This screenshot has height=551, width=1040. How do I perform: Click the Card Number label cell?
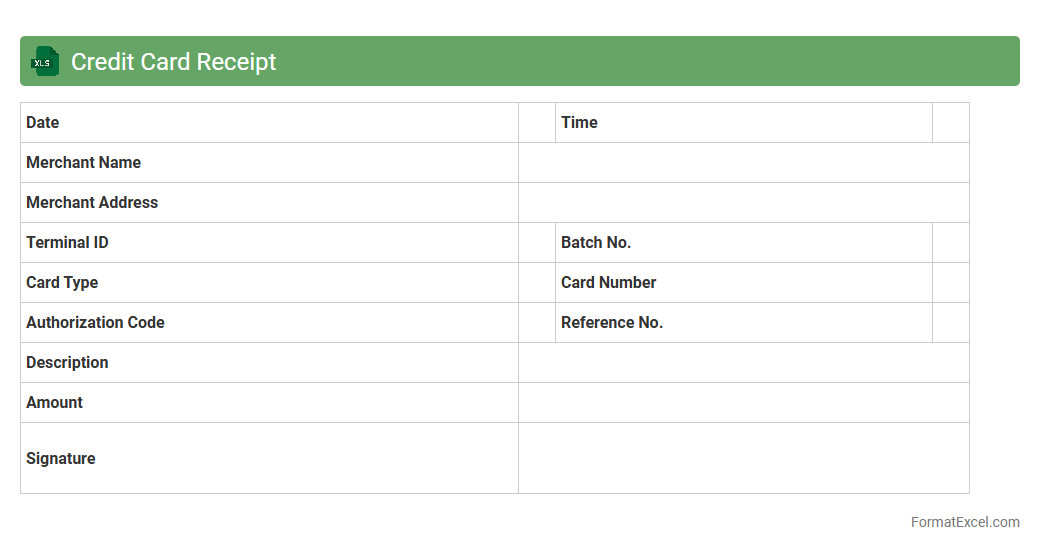[x=743, y=282]
